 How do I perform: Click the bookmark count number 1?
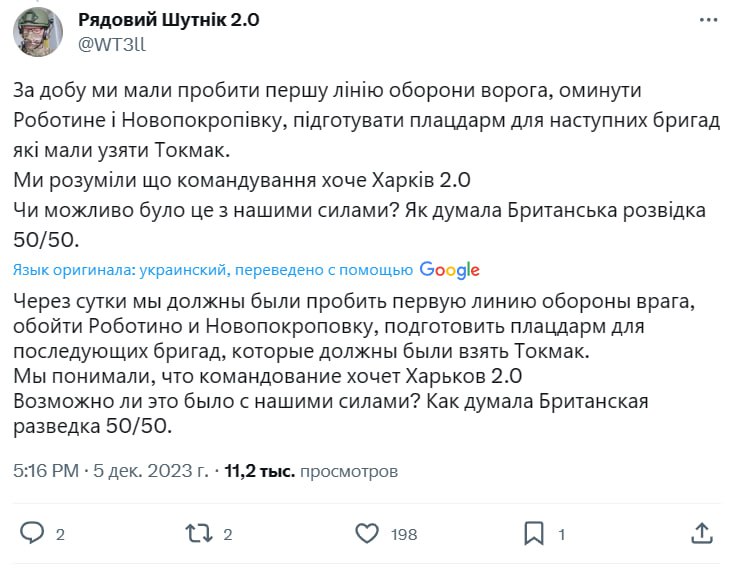562,534
